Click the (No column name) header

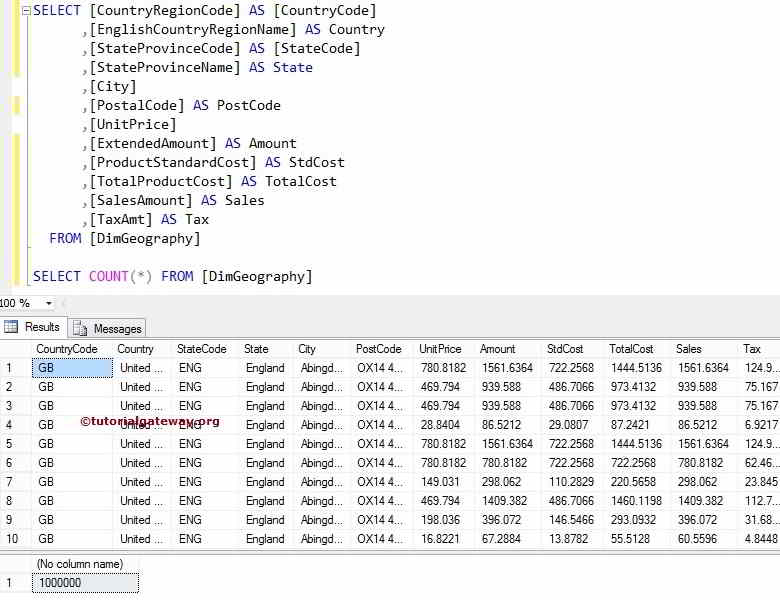click(80, 564)
